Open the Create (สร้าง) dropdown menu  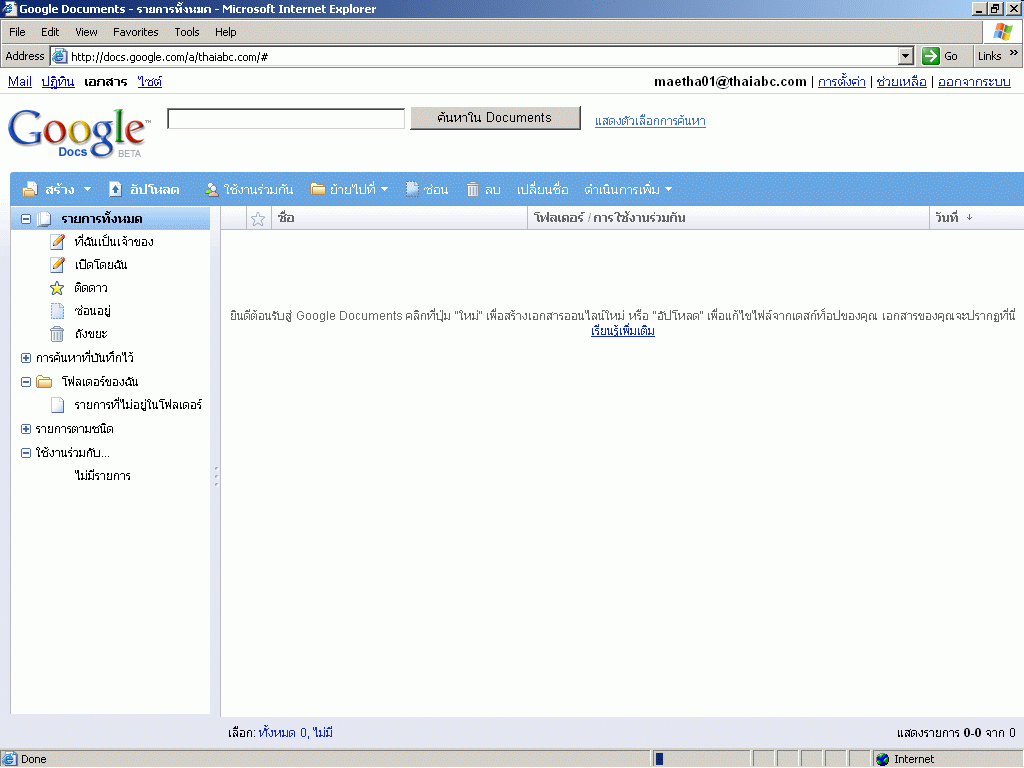click(57, 189)
